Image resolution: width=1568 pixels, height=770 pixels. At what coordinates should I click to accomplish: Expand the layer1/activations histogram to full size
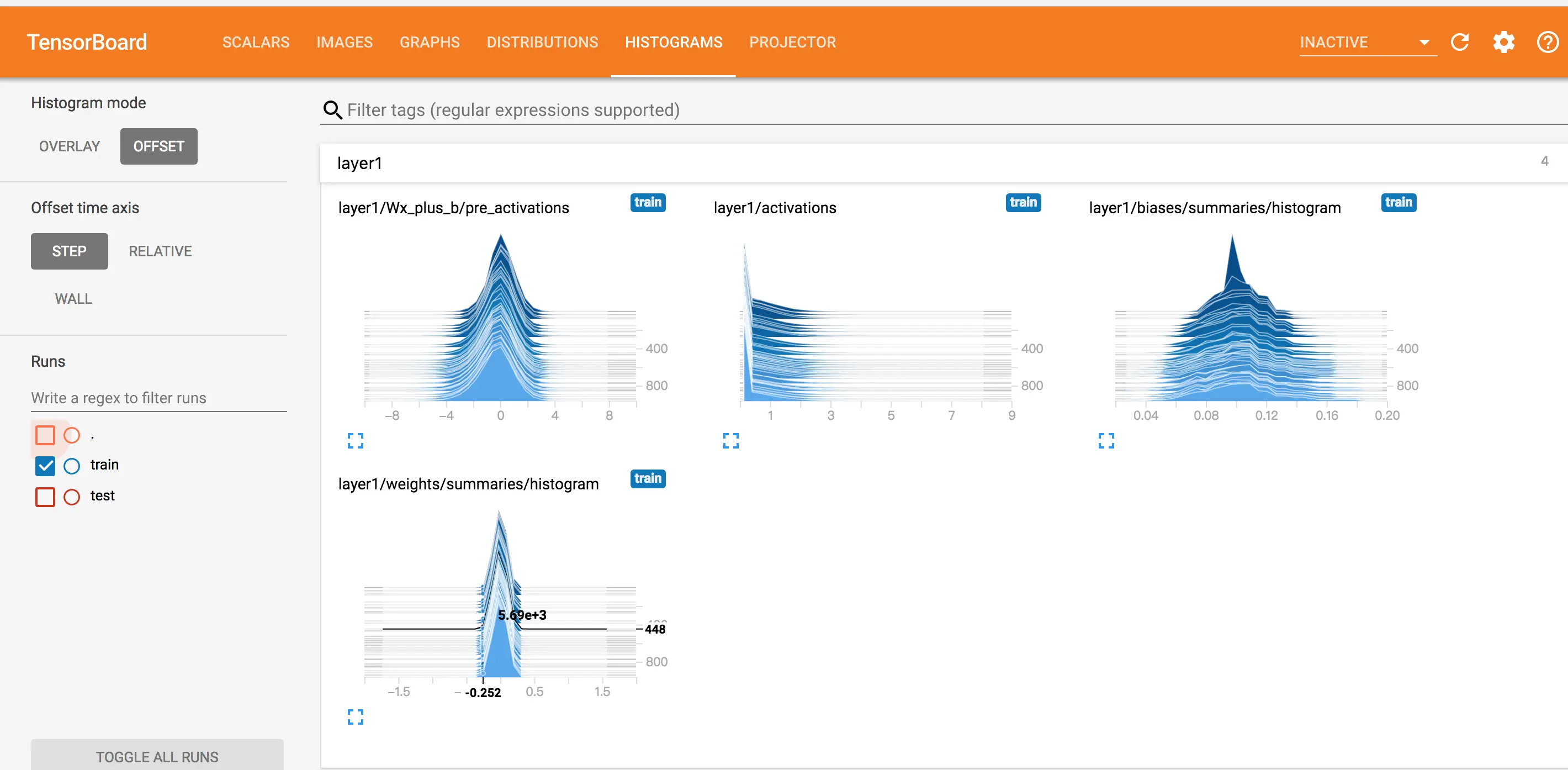point(730,440)
